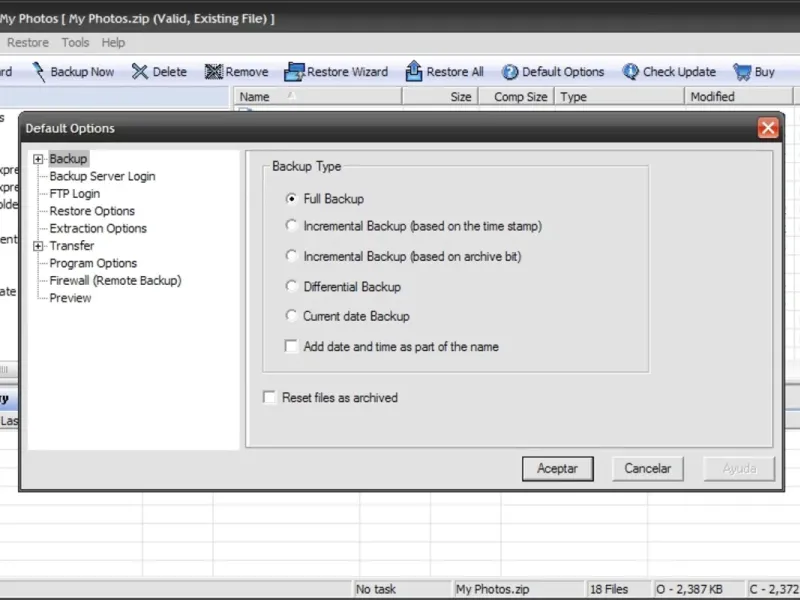
Task: Click the Modified column header
Action: coord(739,96)
